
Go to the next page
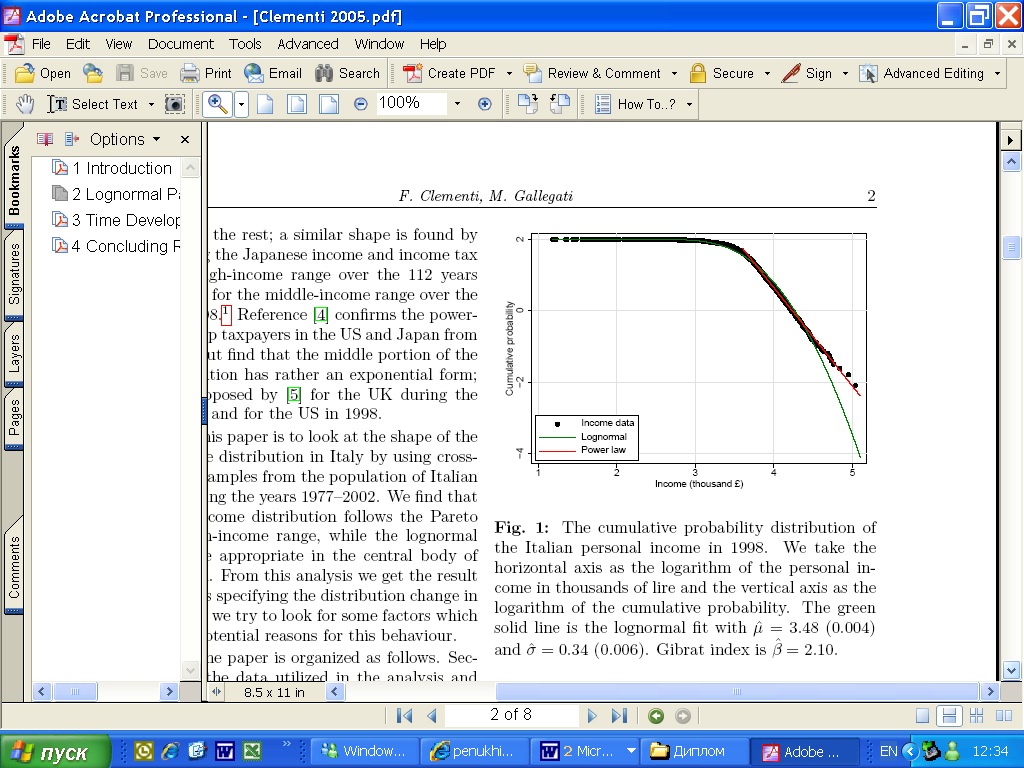click(x=592, y=716)
